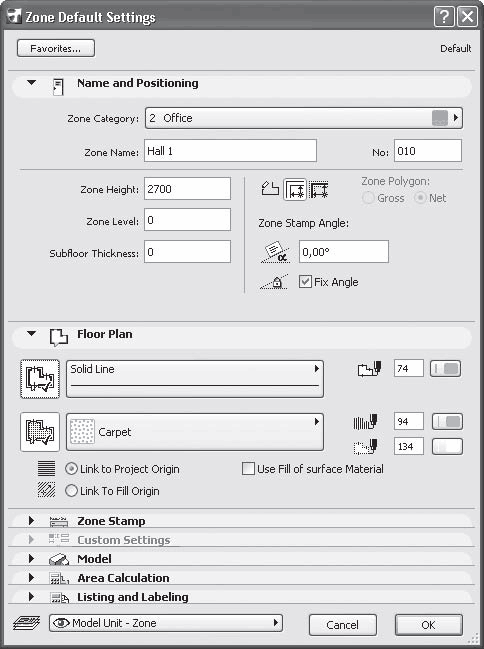484x649 pixels.
Task: Select Link To Fill Origin radio button
Action: pyautogui.click(x=71, y=491)
